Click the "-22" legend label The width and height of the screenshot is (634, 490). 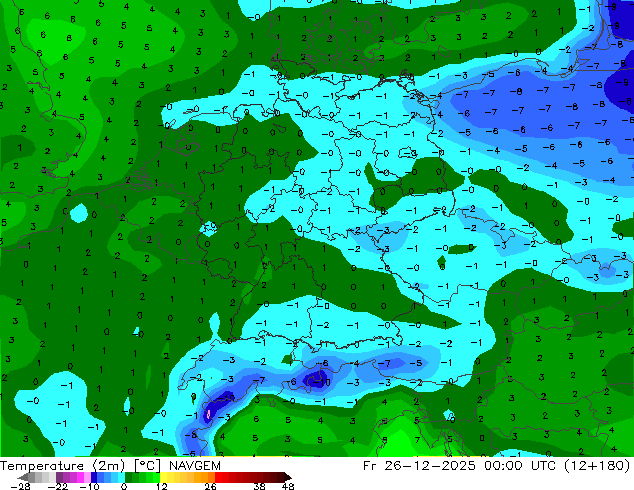click(x=57, y=486)
